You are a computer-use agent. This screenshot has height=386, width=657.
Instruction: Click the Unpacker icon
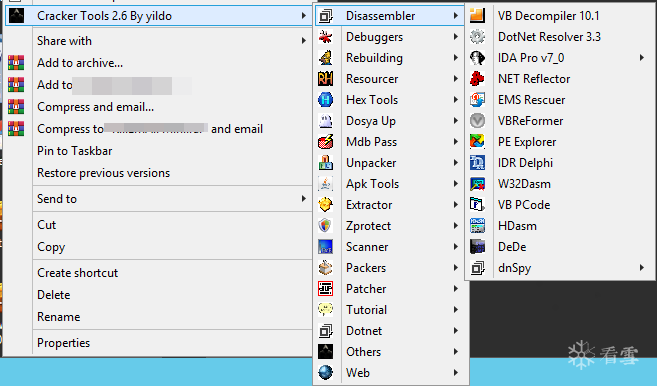[326, 163]
